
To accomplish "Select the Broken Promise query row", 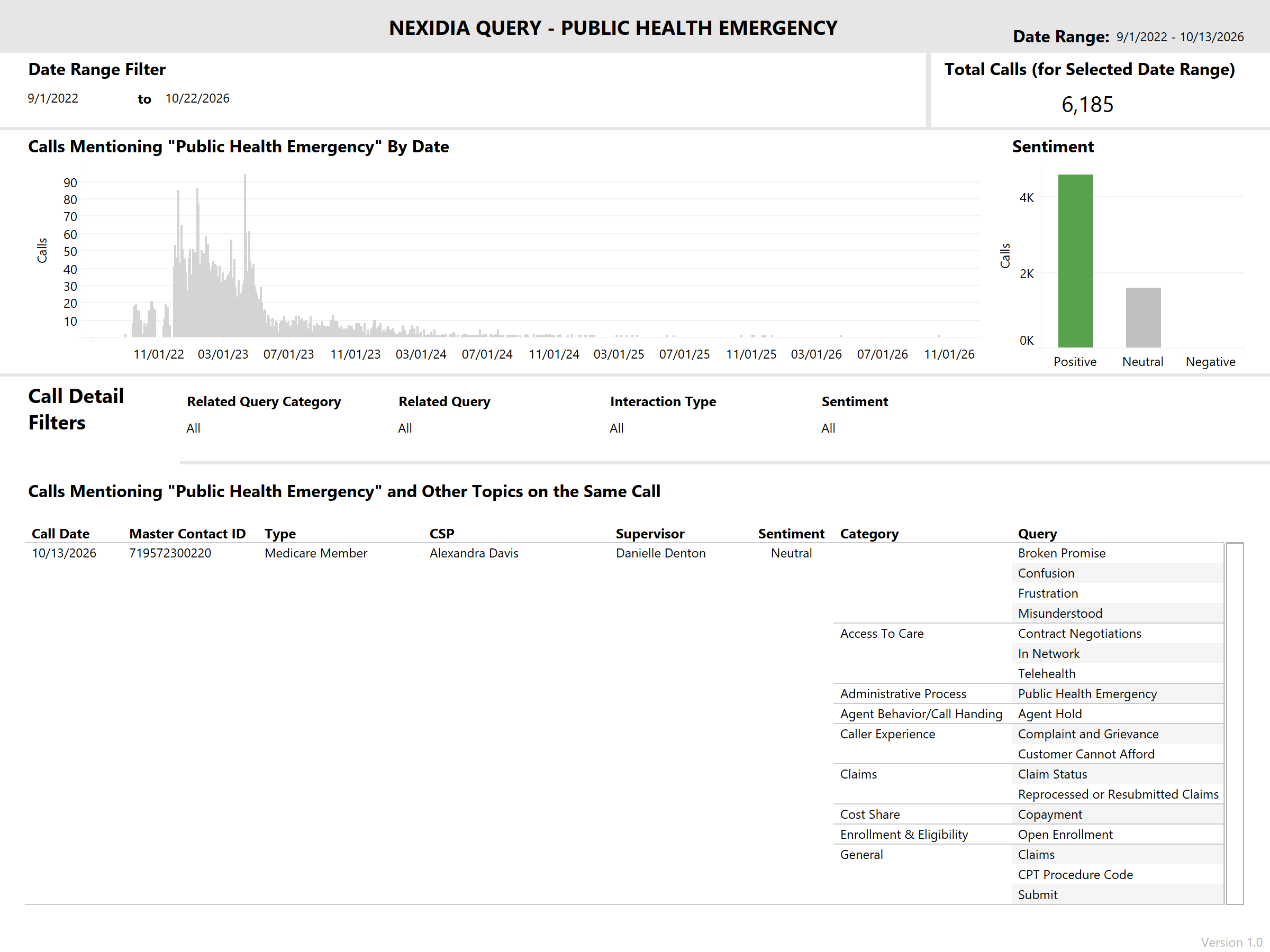I will point(1117,553).
